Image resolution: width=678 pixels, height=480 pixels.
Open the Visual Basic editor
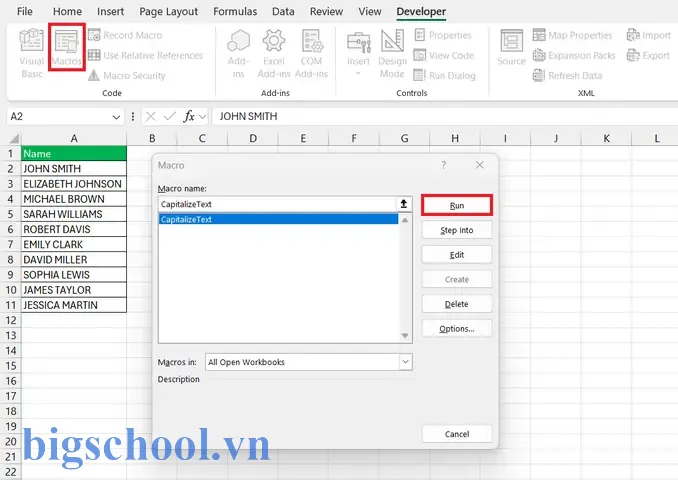pos(32,53)
